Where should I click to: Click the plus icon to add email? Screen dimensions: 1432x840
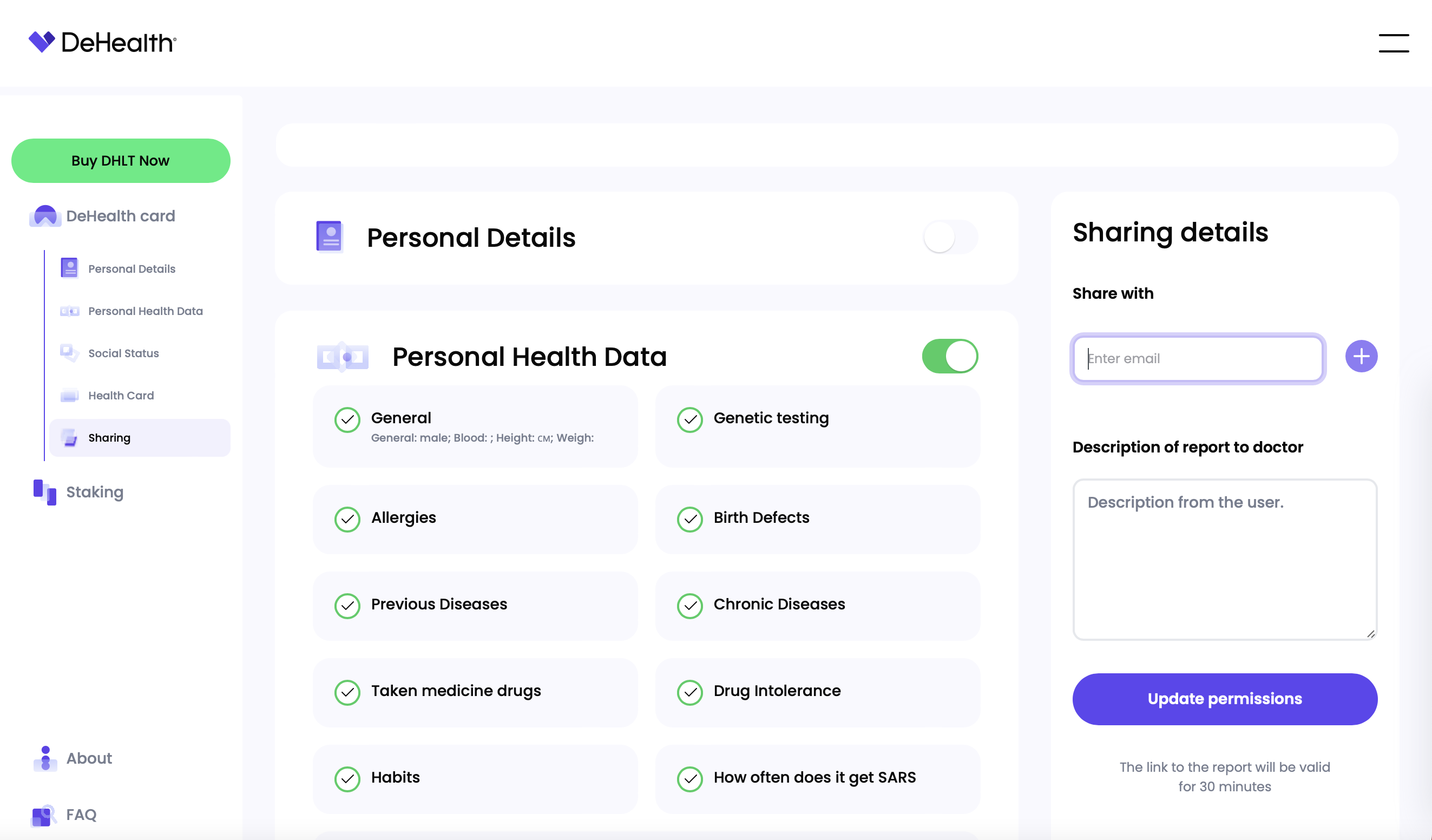[1361, 356]
